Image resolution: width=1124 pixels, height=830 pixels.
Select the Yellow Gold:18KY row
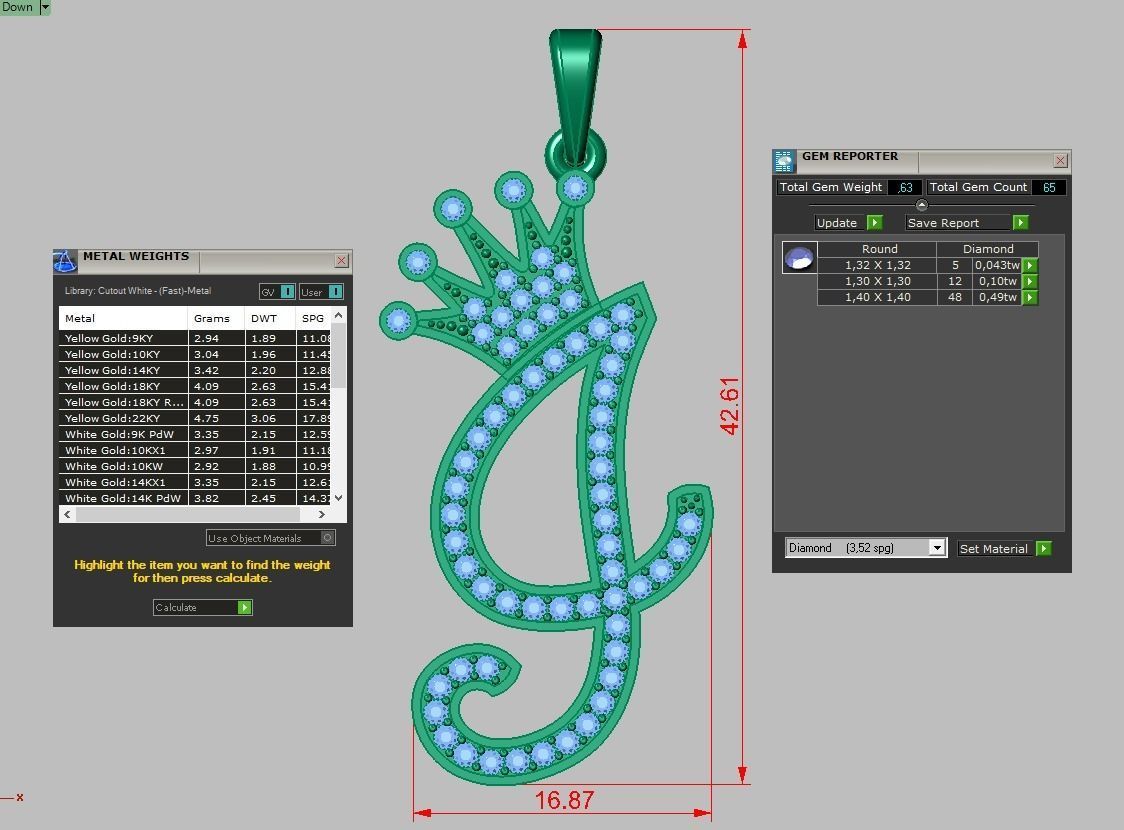tap(195, 386)
